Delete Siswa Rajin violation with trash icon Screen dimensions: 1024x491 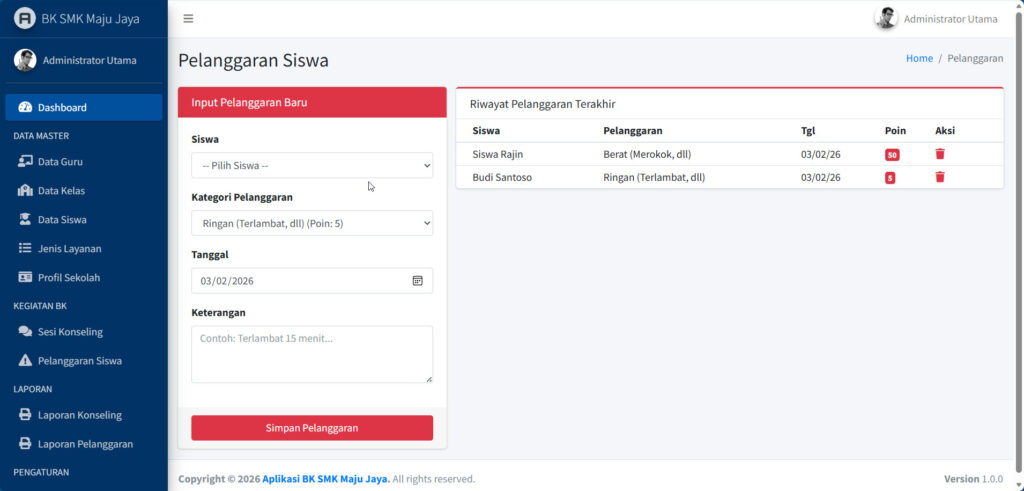[939, 154]
